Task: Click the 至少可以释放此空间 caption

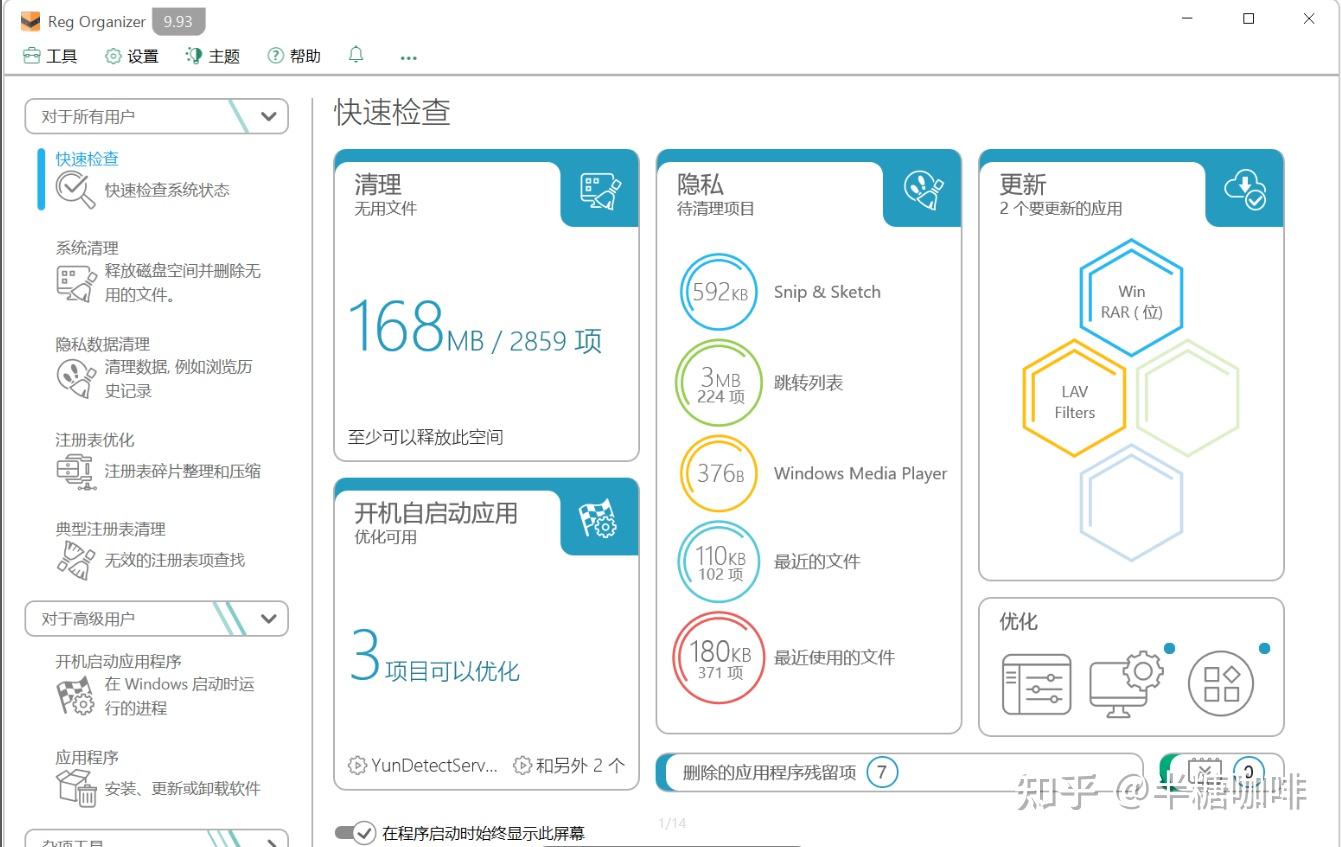Action: [425, 437]
